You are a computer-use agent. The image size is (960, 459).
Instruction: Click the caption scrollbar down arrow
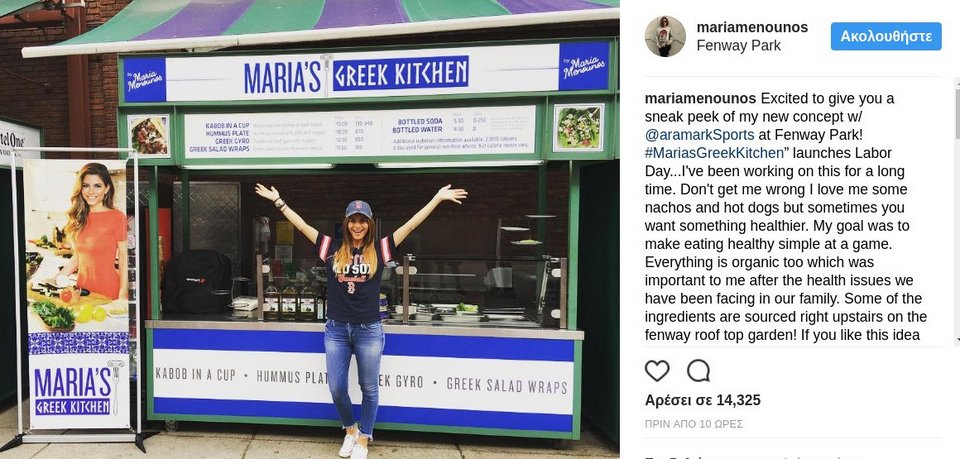pos(957,341)
